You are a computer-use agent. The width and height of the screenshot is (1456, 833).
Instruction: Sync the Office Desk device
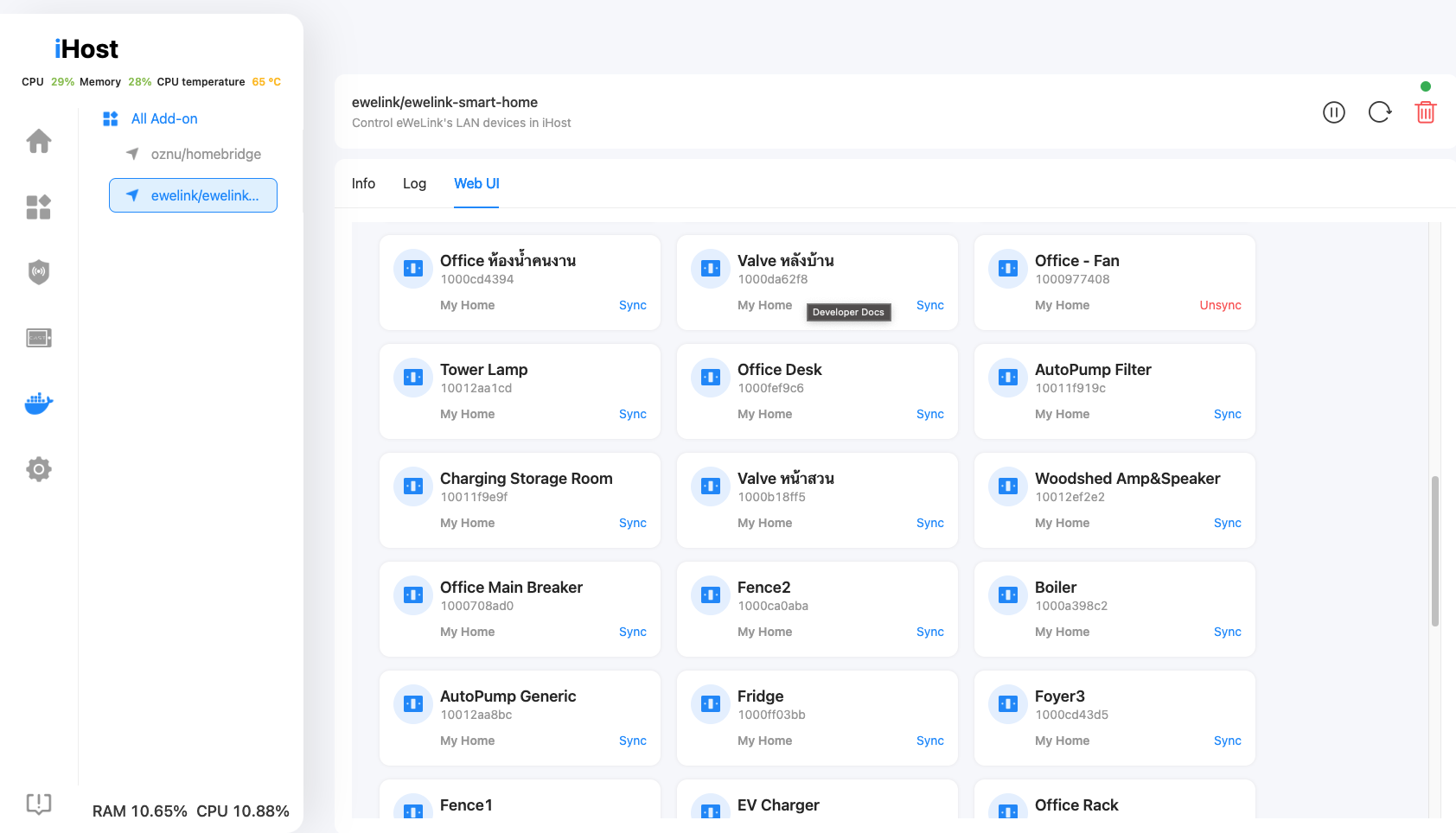[930, 414]
